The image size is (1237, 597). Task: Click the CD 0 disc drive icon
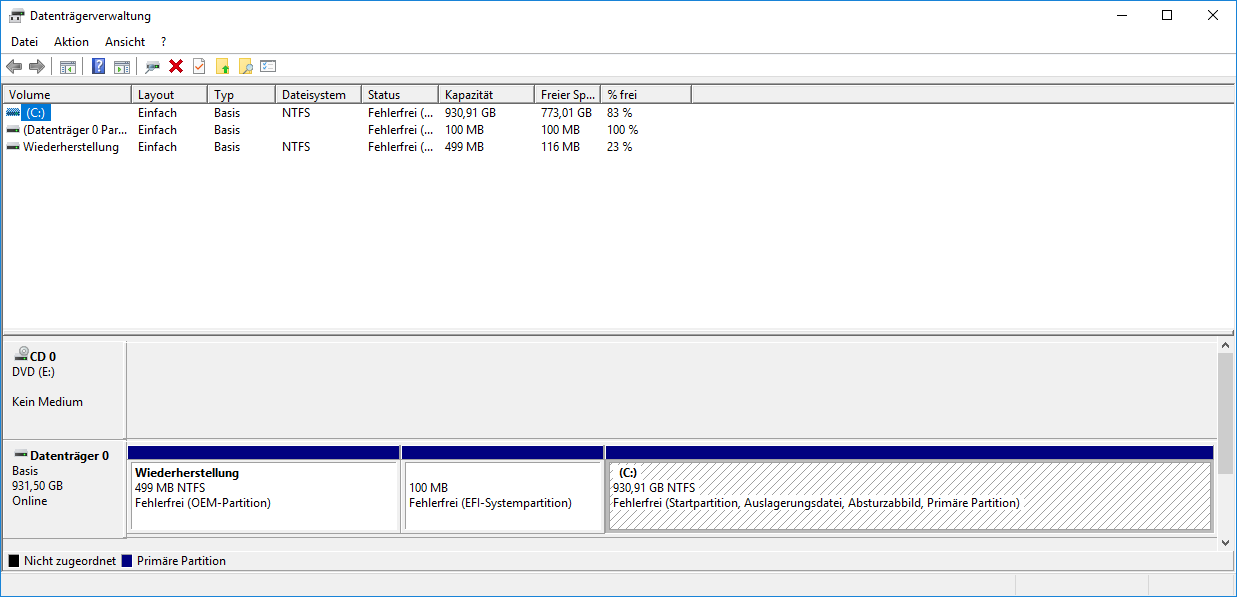point(21,354)
